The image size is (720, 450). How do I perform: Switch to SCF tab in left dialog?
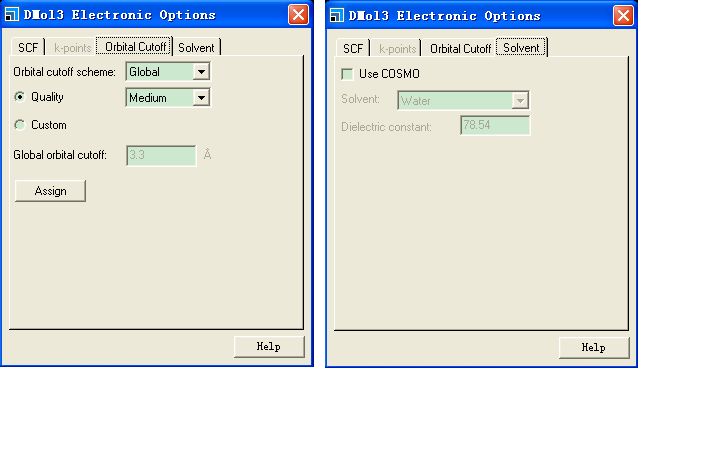pos(28,48)
